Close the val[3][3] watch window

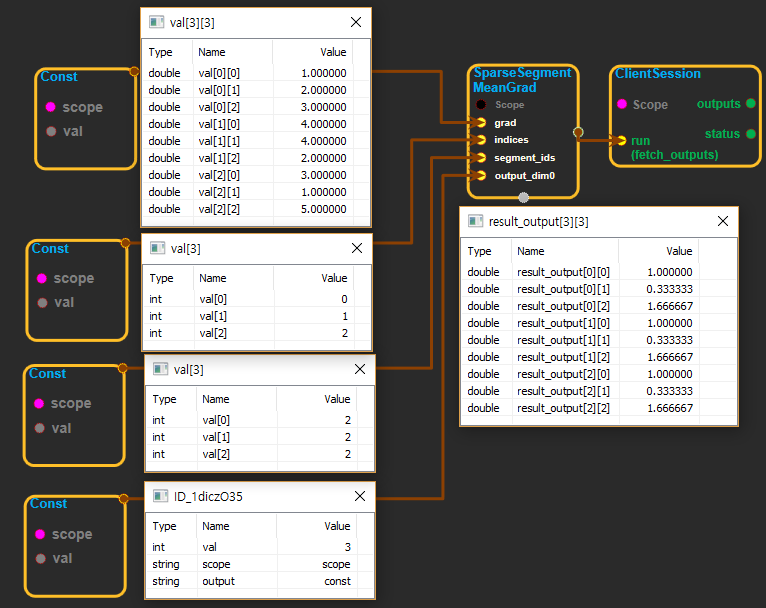pos(355,22)
